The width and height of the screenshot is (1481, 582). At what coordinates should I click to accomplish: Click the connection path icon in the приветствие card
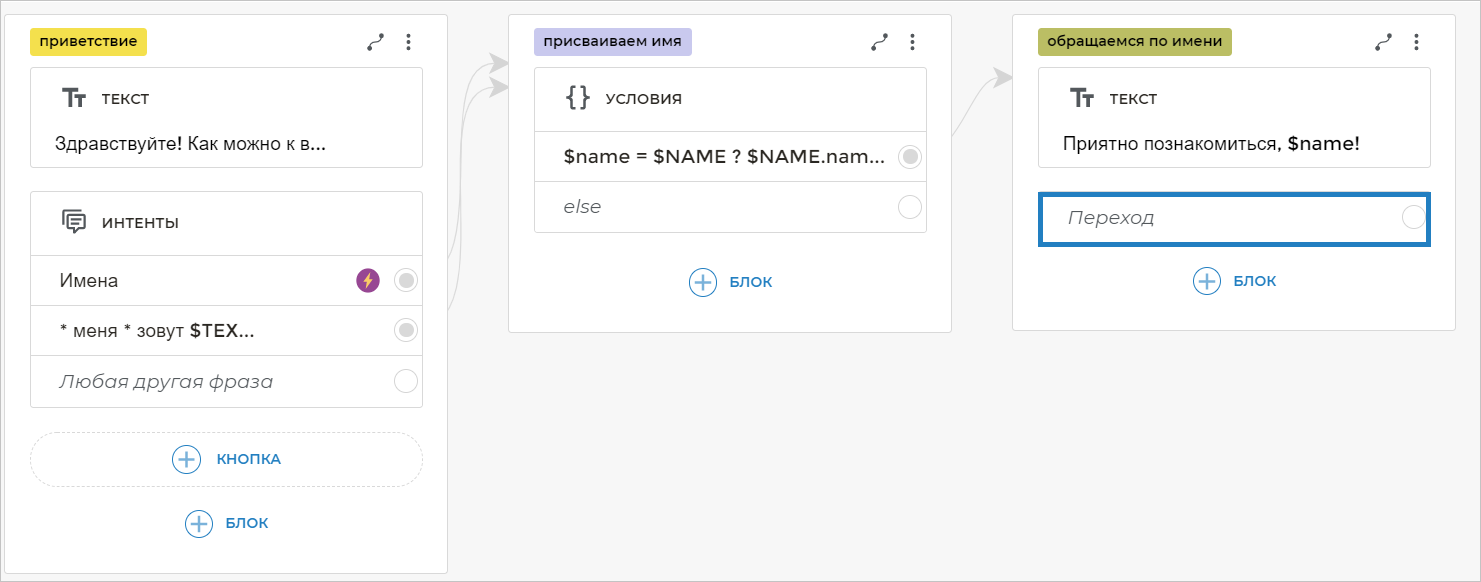pos(375,42)
